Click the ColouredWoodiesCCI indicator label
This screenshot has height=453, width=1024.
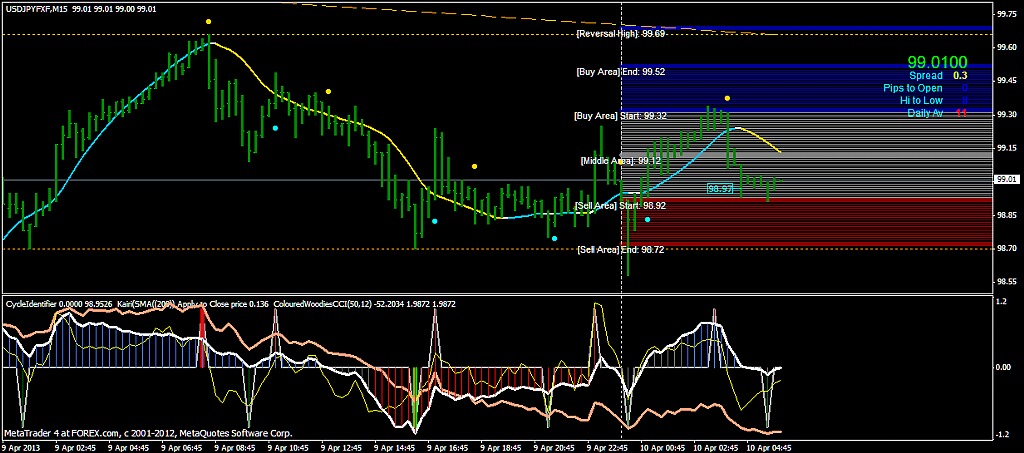click(x=318, y=302)
